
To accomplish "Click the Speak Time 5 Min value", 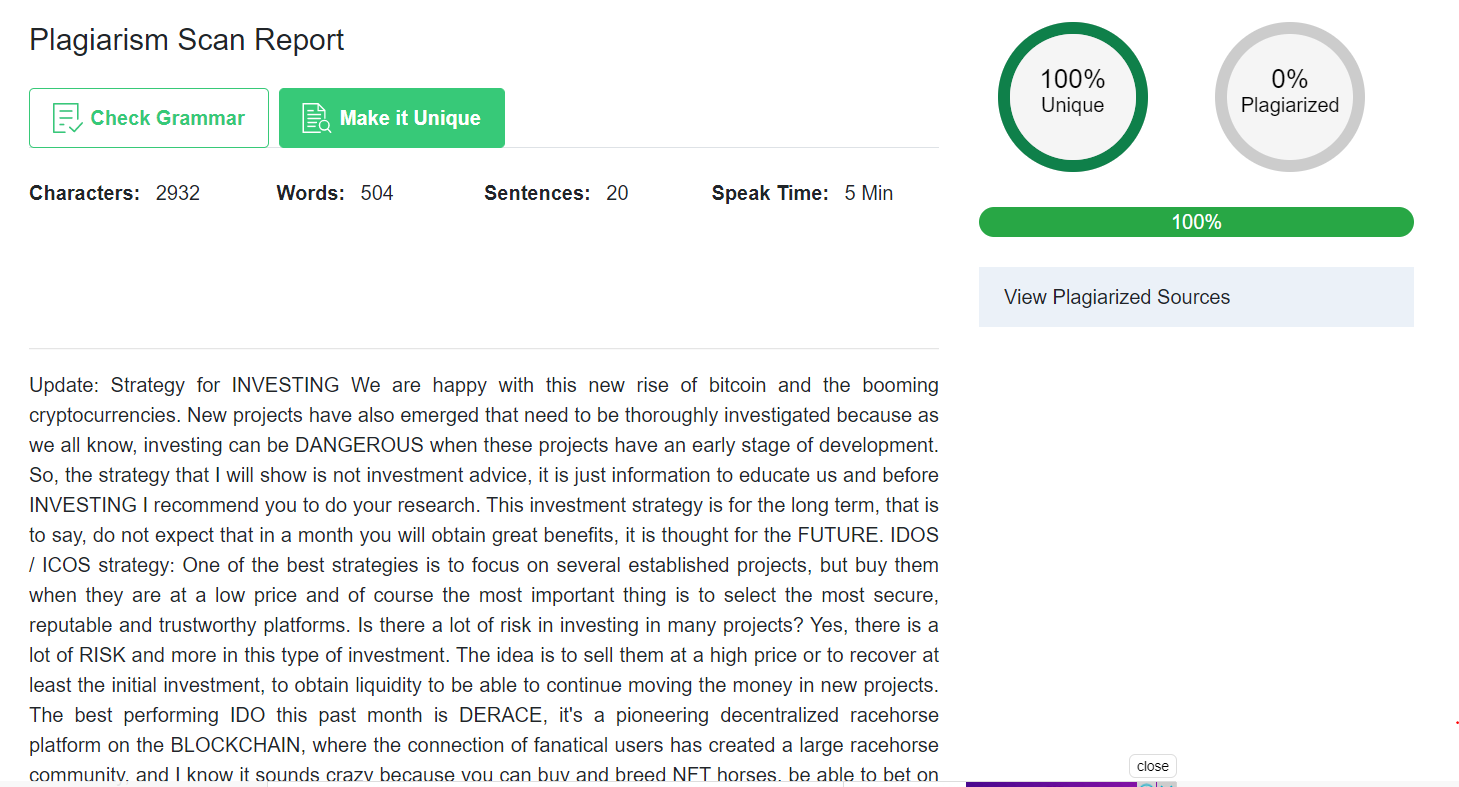I will click(869, 193).
